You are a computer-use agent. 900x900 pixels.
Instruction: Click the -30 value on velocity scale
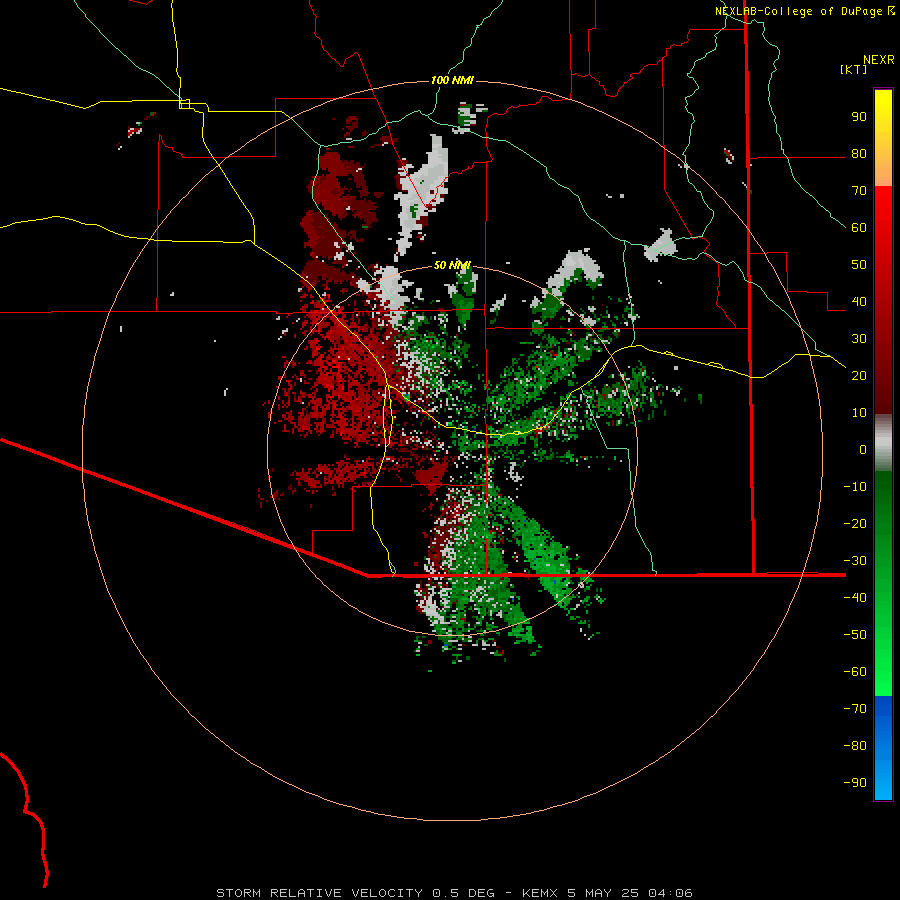[855, 561]
